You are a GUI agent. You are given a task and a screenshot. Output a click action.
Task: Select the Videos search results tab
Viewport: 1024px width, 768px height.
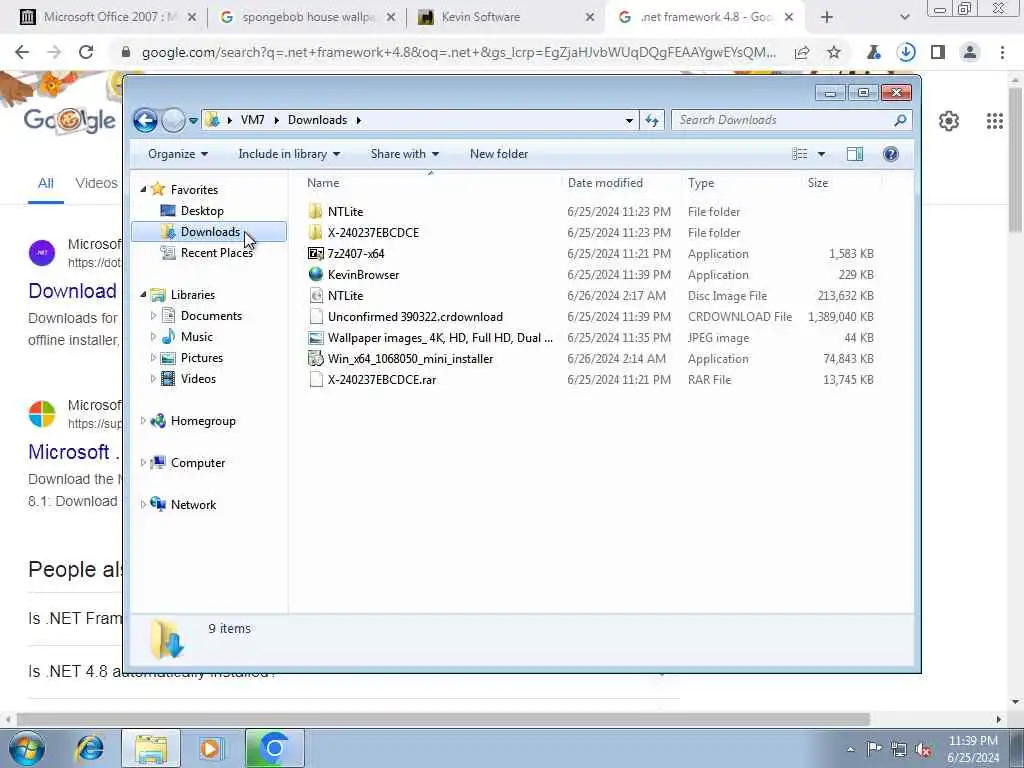coord(96,184)
